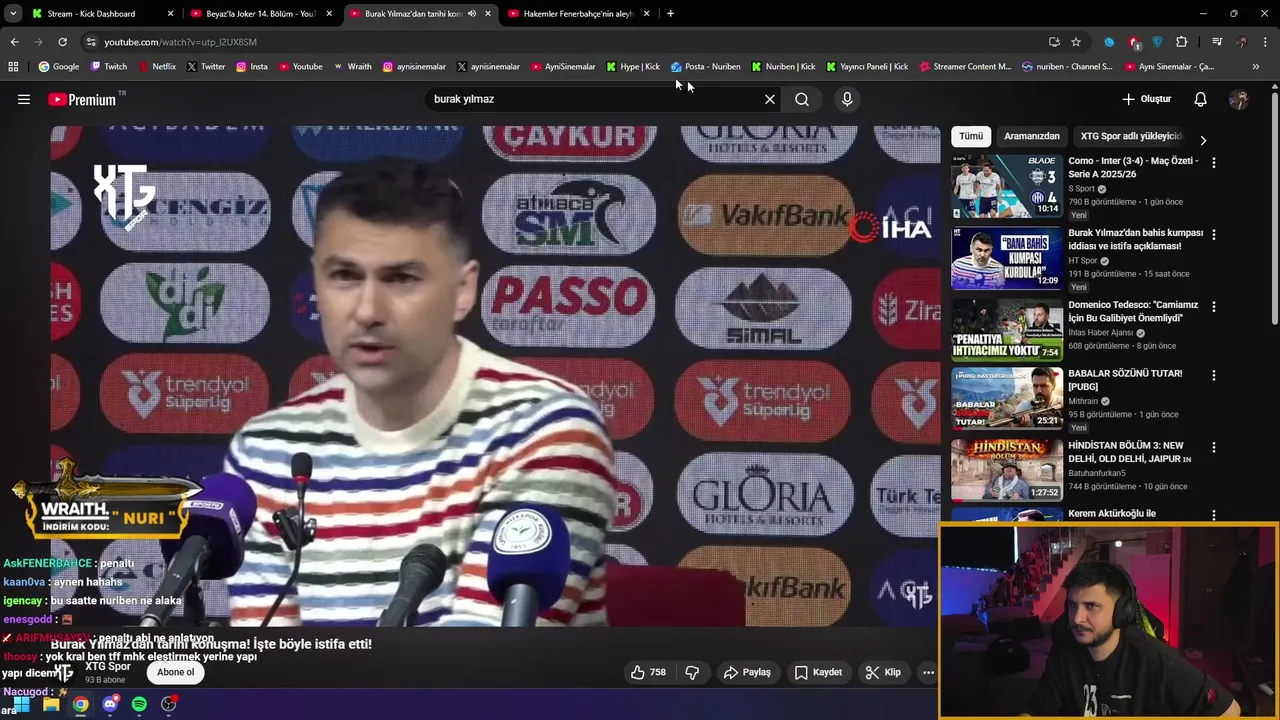Open Como - Inter (3-4) video thumbnail
This screenshot has height=720, width=1280.
click(1006, 186)
